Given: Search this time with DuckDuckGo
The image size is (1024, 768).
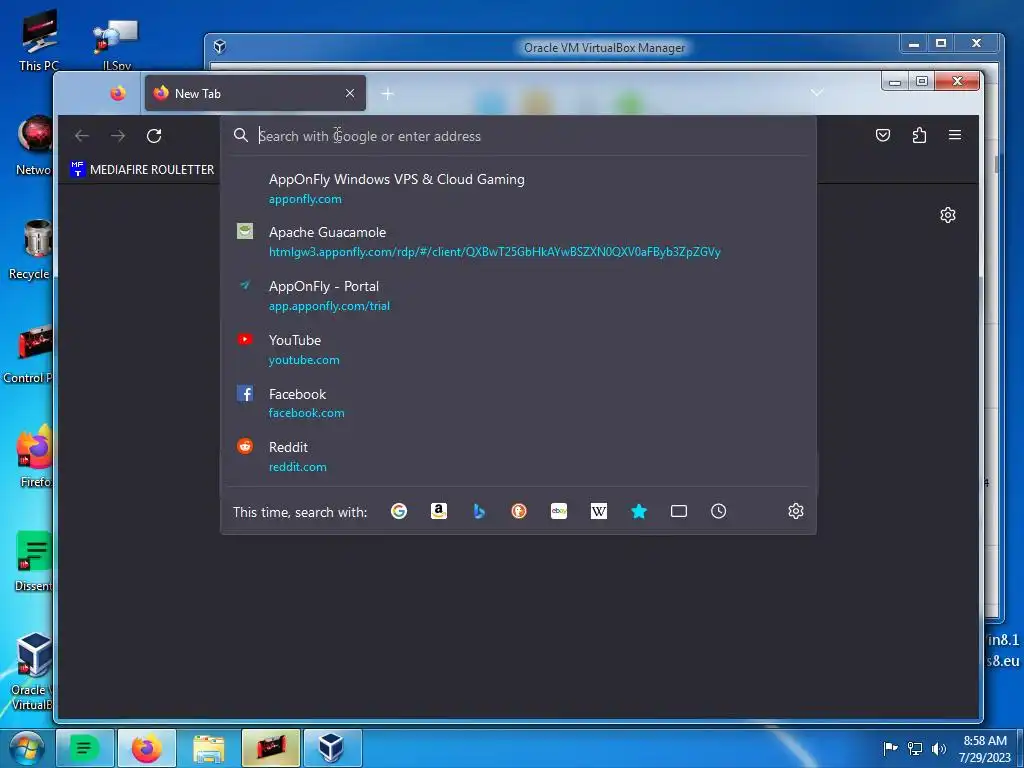Looking at the screenshot, I should point(519,511).
